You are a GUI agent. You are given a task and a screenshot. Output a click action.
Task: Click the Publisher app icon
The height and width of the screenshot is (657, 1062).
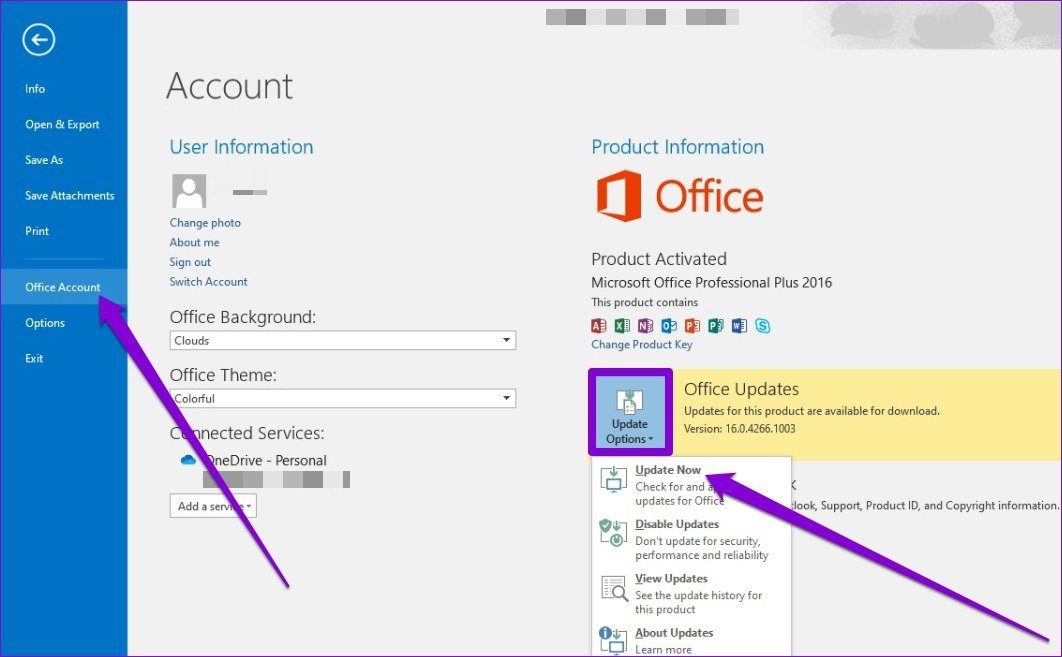coord(716,326)
